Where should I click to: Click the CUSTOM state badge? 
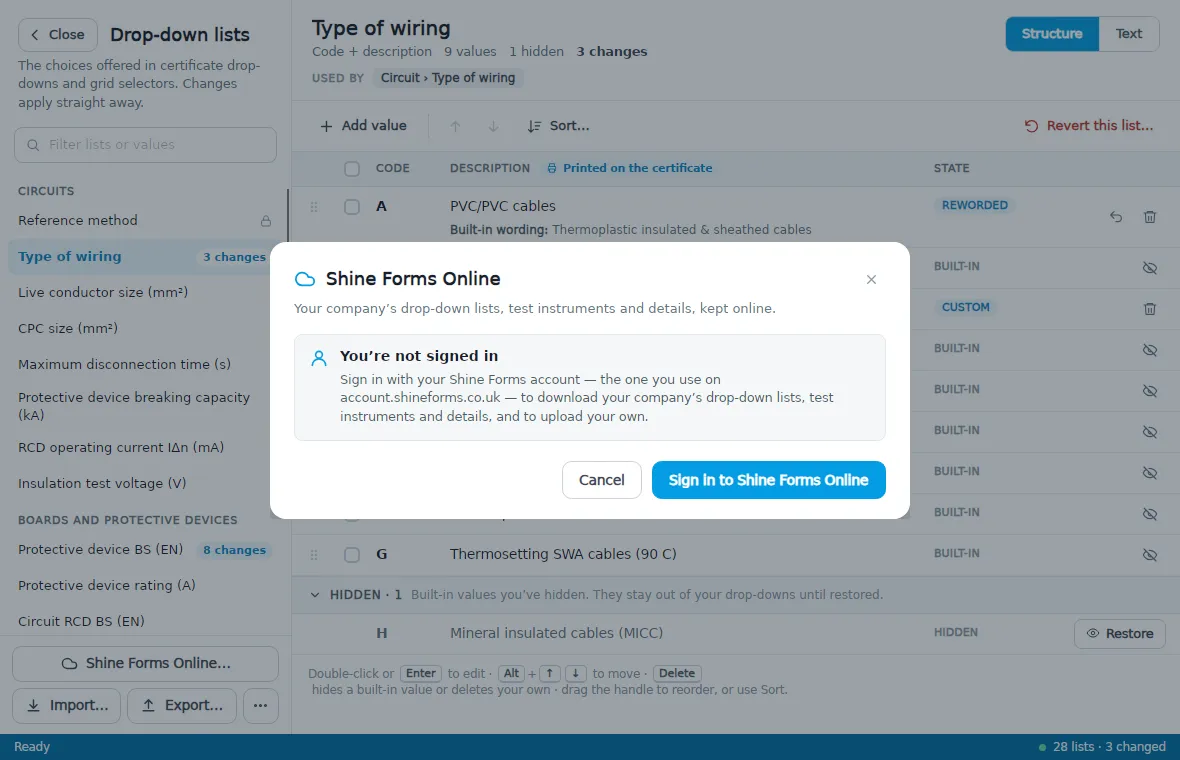tap(966, 307)
